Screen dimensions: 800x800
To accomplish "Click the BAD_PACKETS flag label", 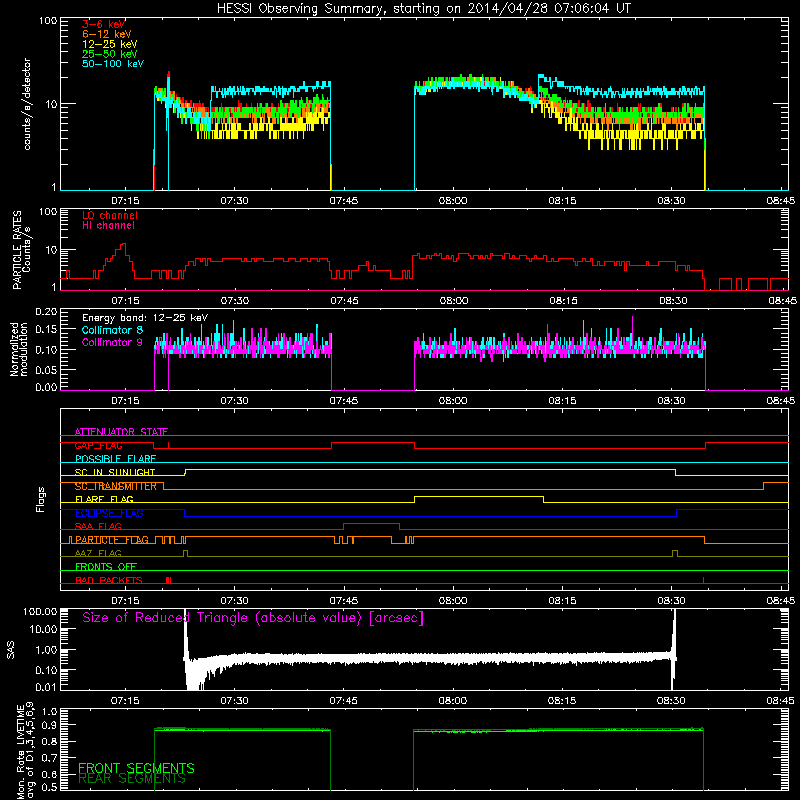I will tap(109, 580).
